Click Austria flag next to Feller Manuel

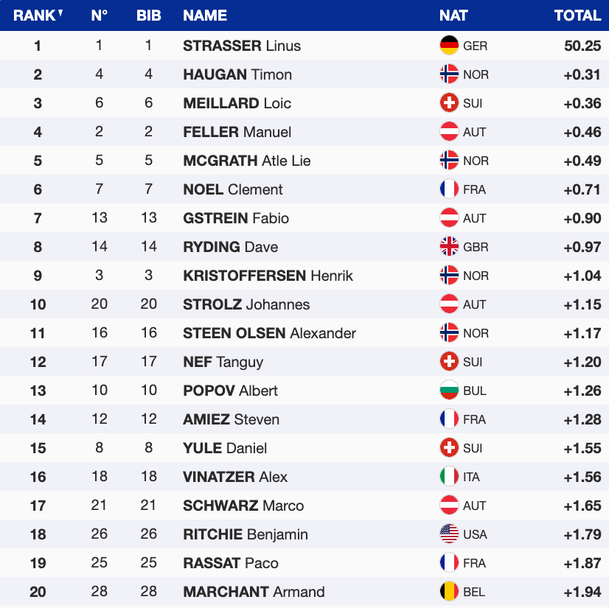tap(449, 132)
